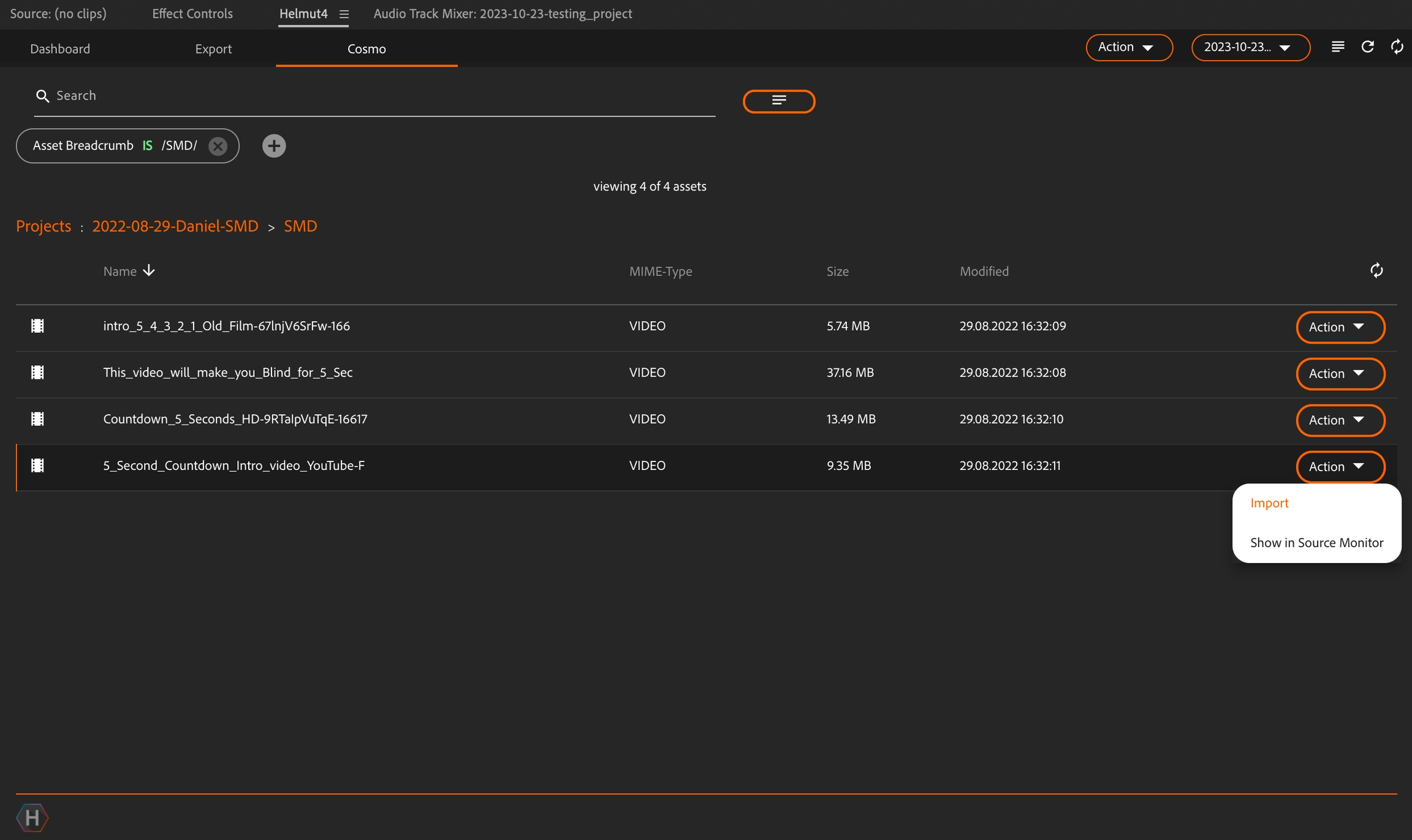Remove the Asset Breadcrumb /SMD/ filter
Viewport: 1412px width, 840px height.
pyautogui.click(x=218, y=146)
